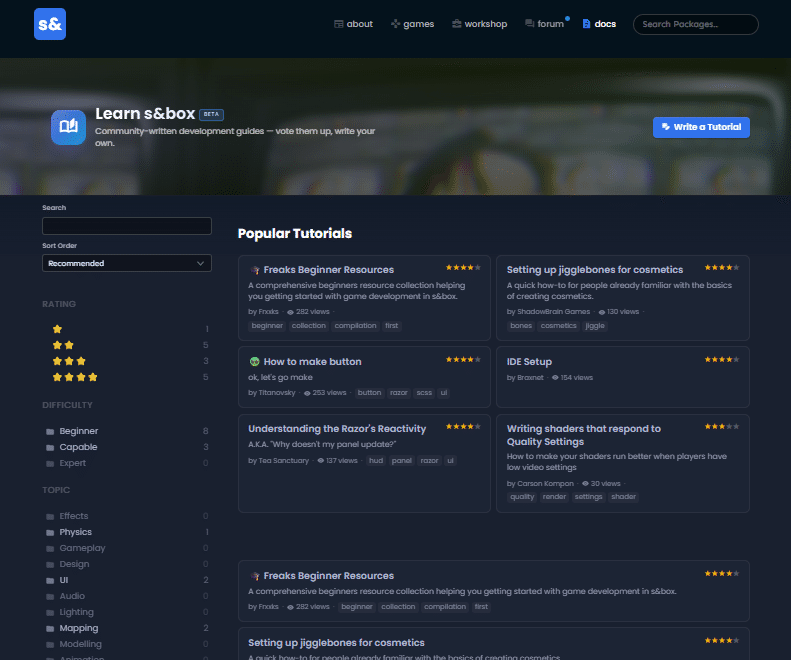This screenshot has height=660, width=791.
Task: Click the compilation tag in popular Freaks card
Action: click(x=355, y=325)
